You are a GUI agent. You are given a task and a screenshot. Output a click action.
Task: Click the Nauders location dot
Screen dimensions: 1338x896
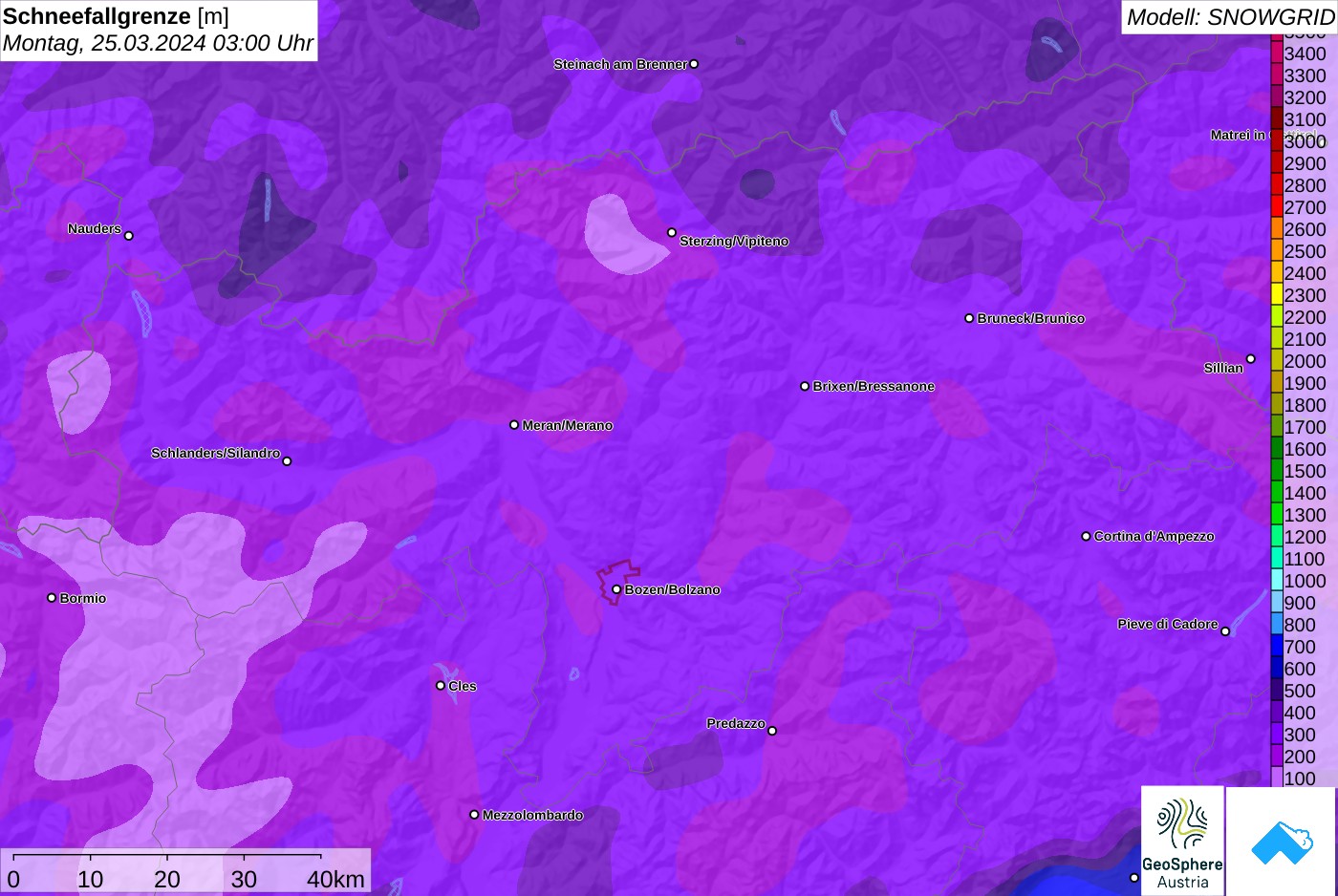click(129, 235)
